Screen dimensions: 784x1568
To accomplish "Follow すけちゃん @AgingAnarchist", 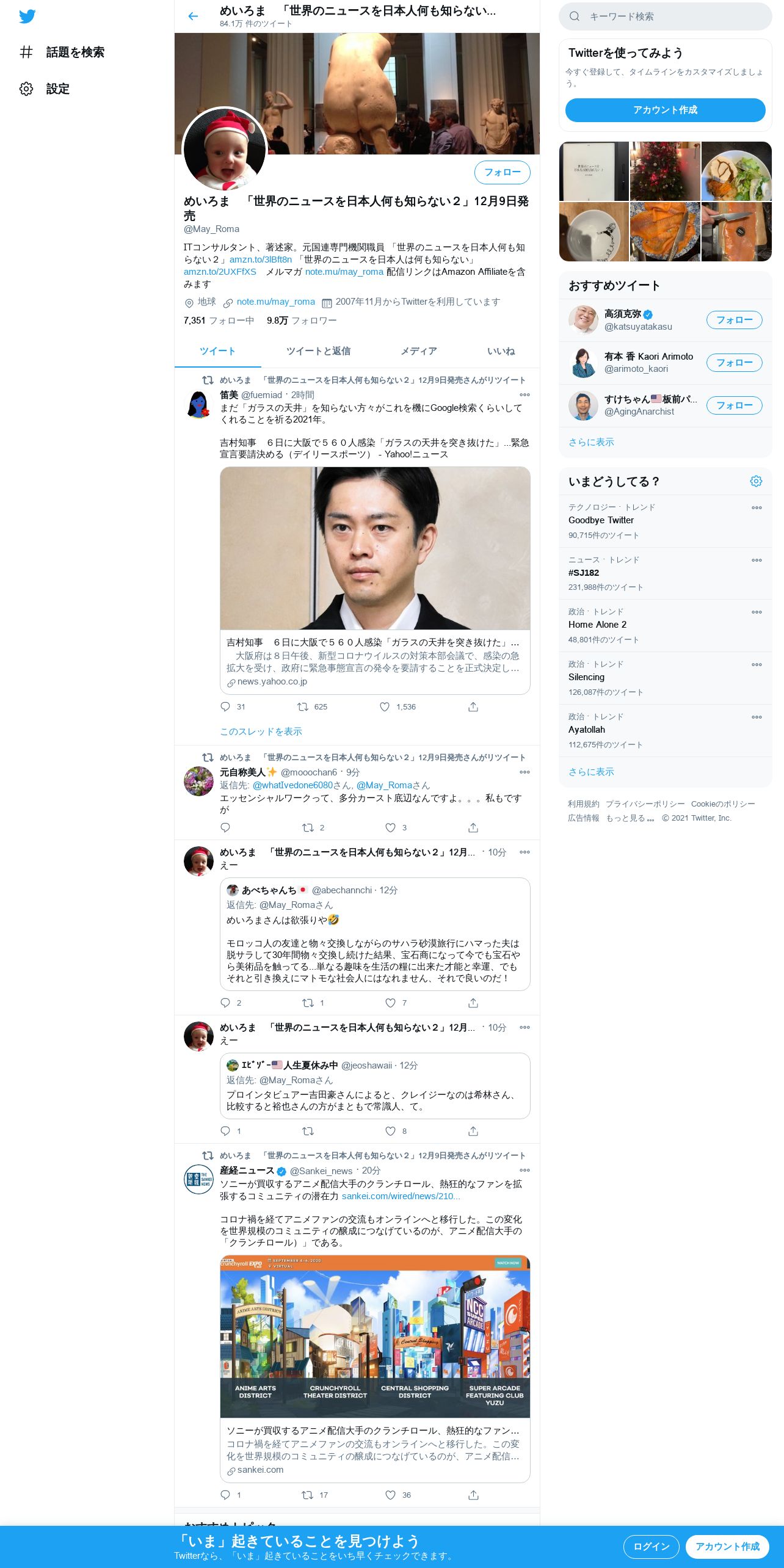I will pyautogui.click(x=734, y=405).
